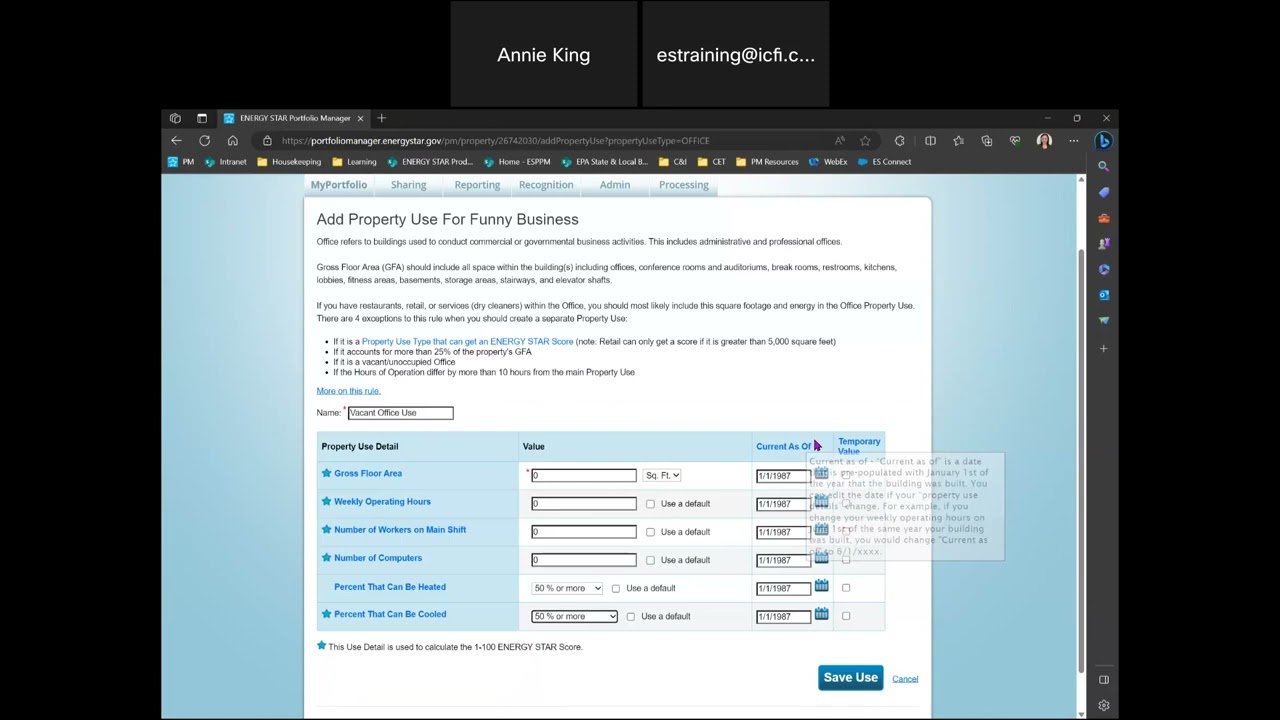Tick Temporary Value box for Percent Cooled
This screenshot has width=1280, height=720.
[x=846, y=616]
